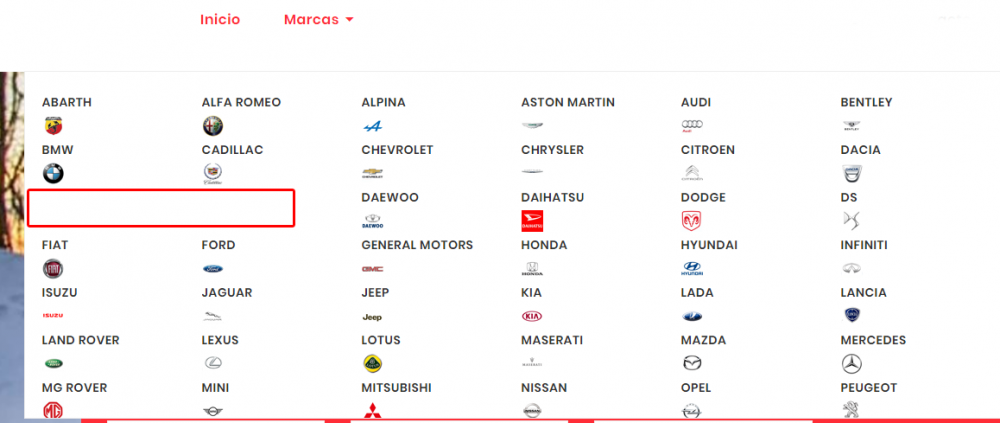The width and height of the screenshot is (1000, 423).
Task: Select the DODGE brand name
Action: click(x=703, y=198)
